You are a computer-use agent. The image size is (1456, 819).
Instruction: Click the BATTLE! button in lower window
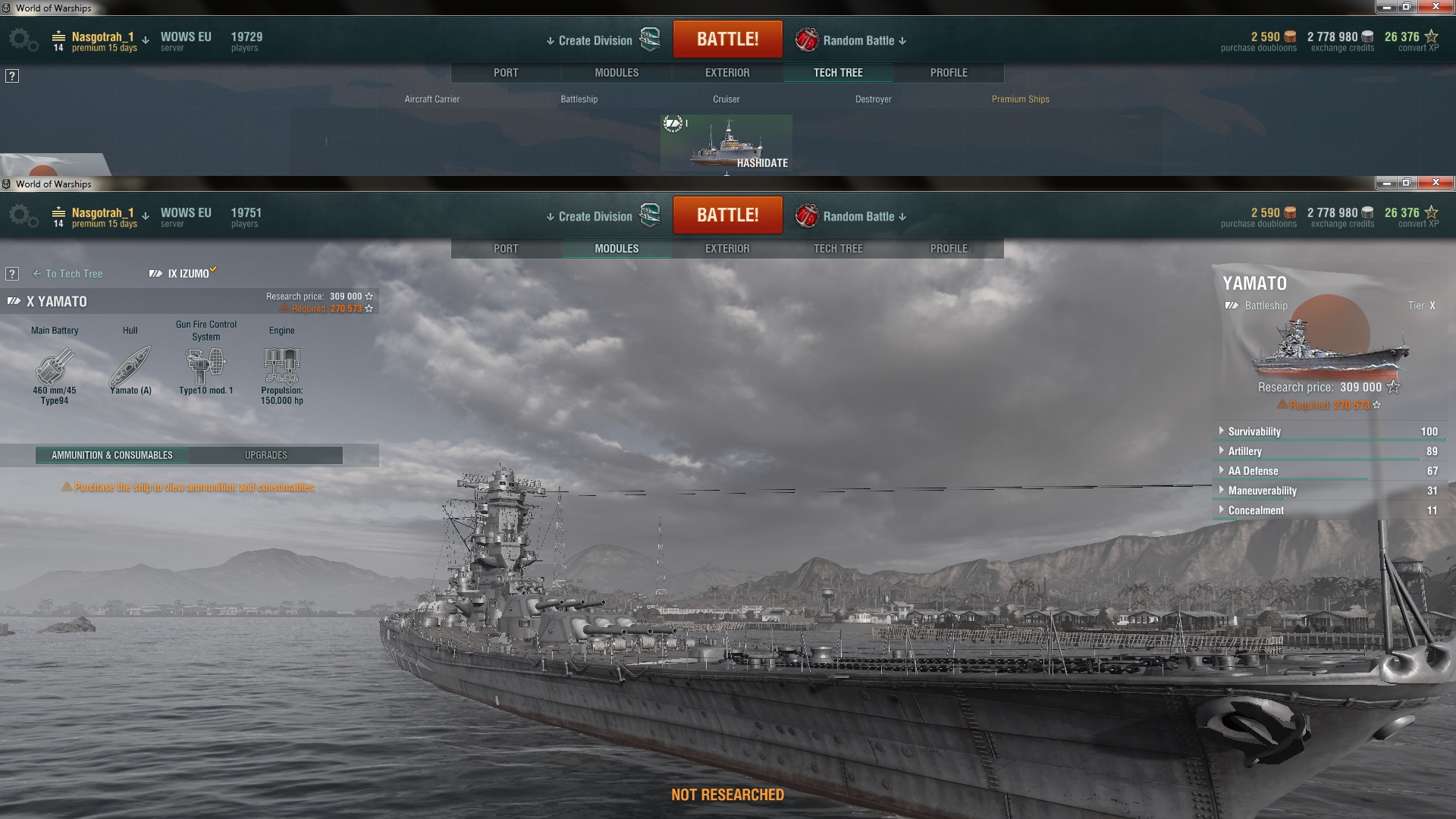click(x=728, y=215)
